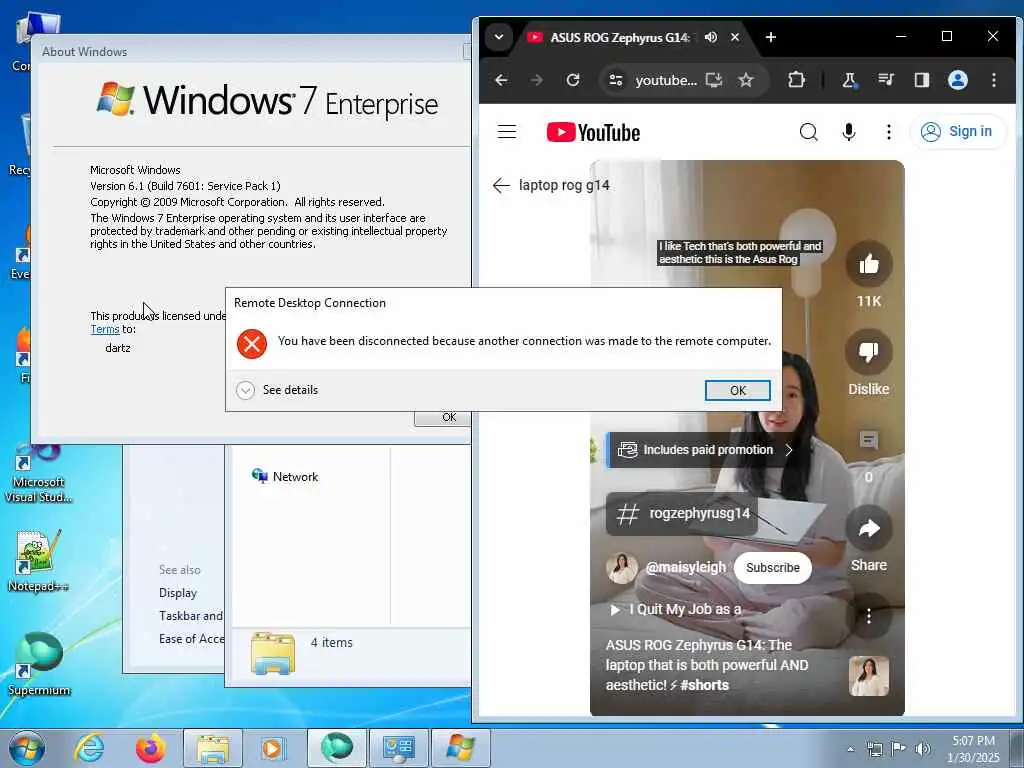This screenshot has height=768, width=1024.
Task: Open the Notepad++ desktop shortcut
Action: [x=38, y=561]
